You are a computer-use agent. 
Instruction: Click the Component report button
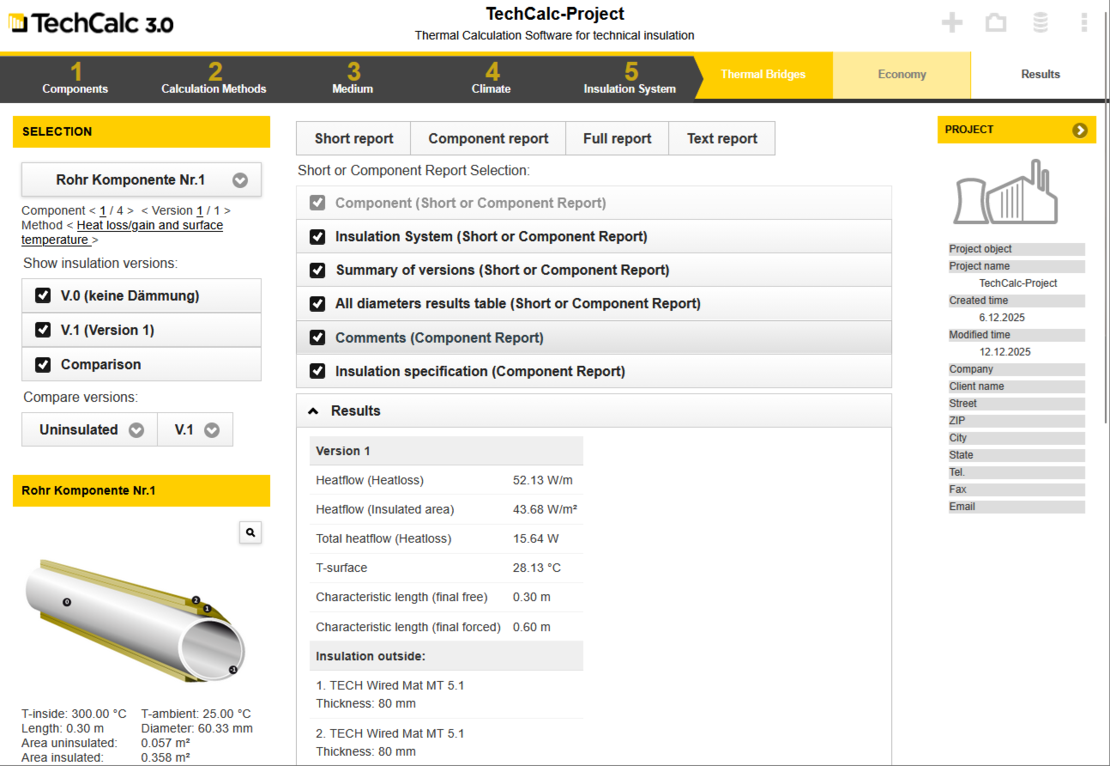[488, 139]
